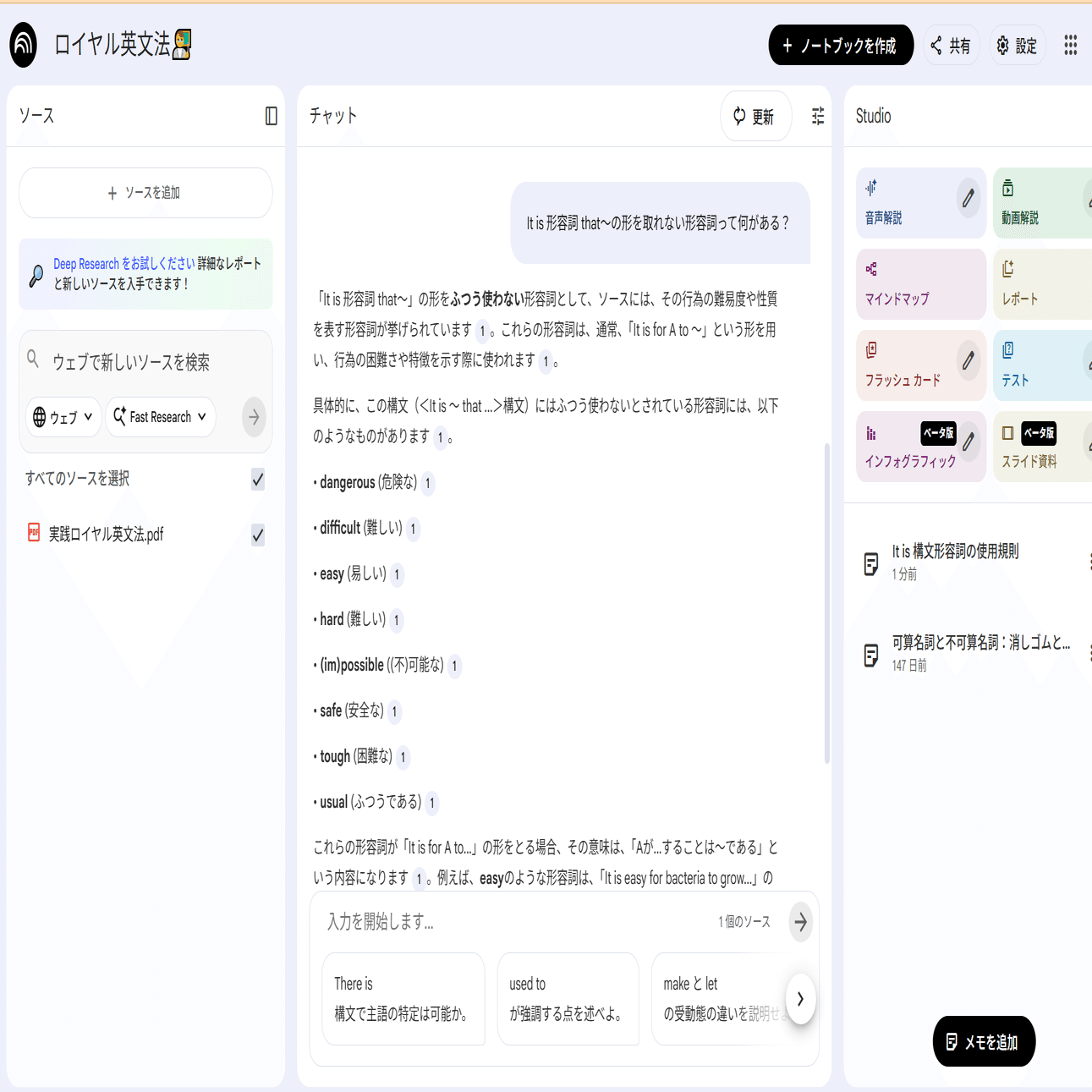Open the Fast Research dropdown
This screenshot has width=1092, height=1092.
coord(161,416)
